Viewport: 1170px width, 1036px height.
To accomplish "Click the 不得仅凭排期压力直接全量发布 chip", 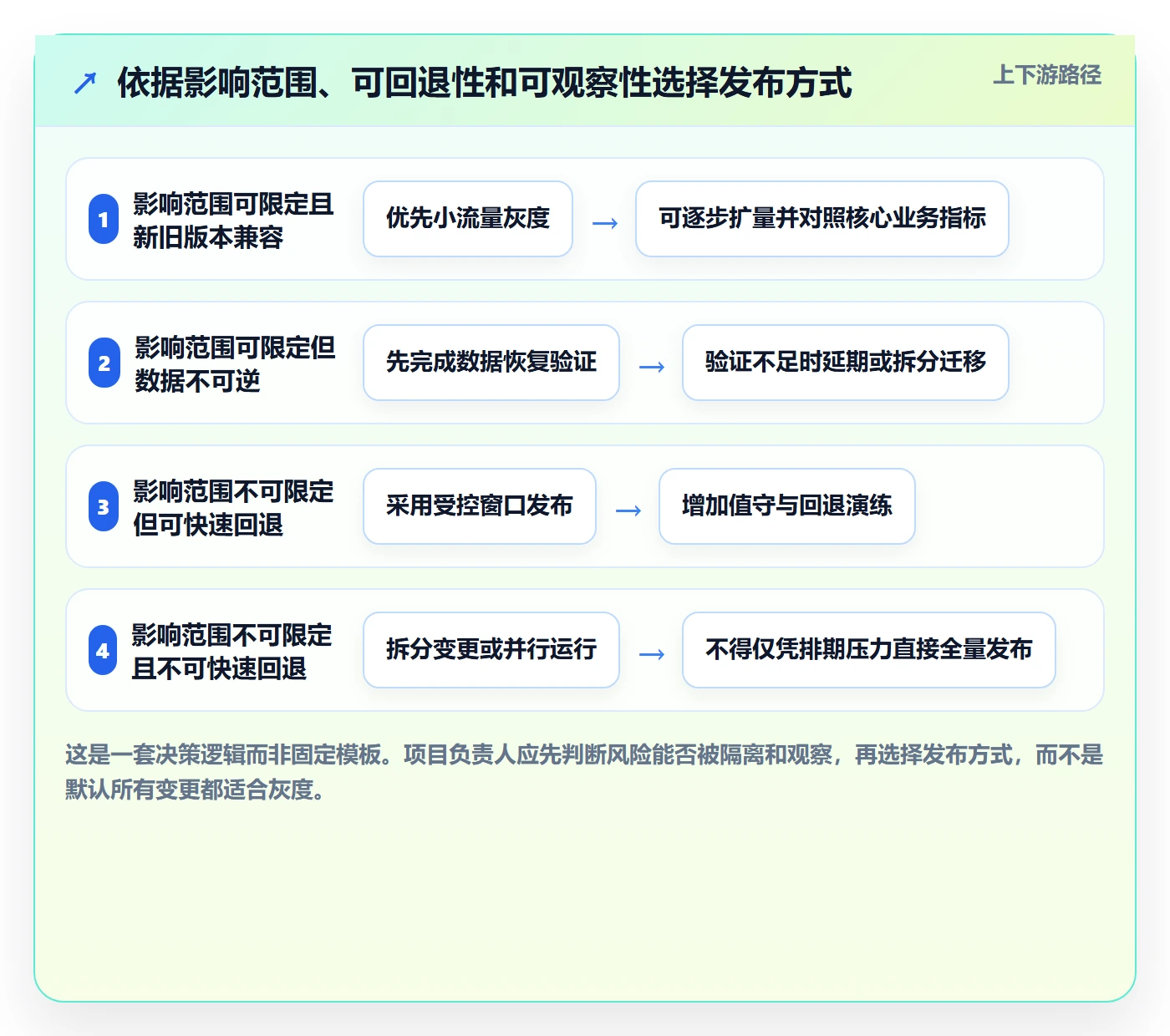I will pyautogui.click(x=869, y=650).
